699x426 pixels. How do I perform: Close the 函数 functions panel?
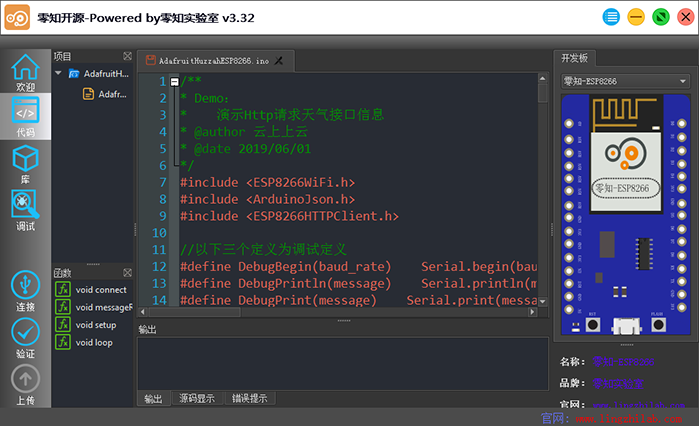tap(127, 273)
